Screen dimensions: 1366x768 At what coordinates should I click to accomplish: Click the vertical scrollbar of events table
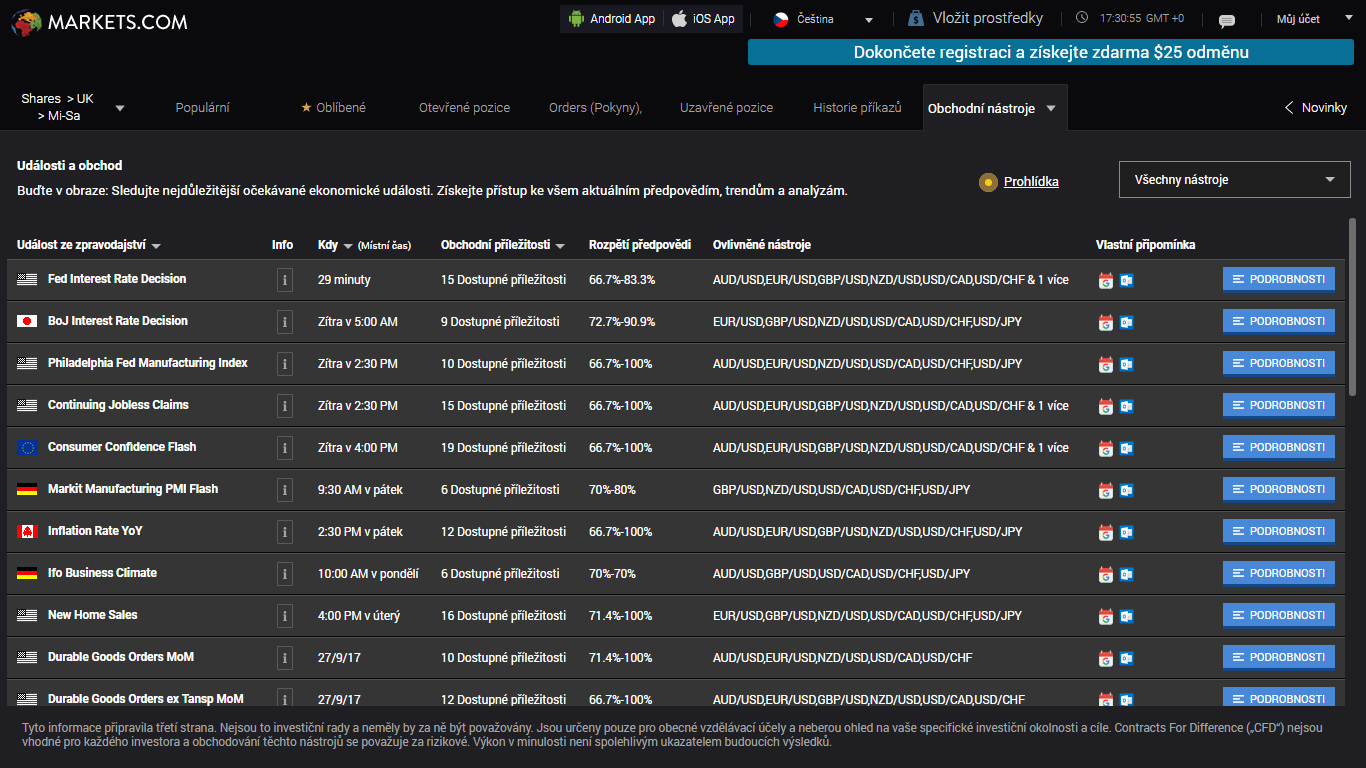1353,307
